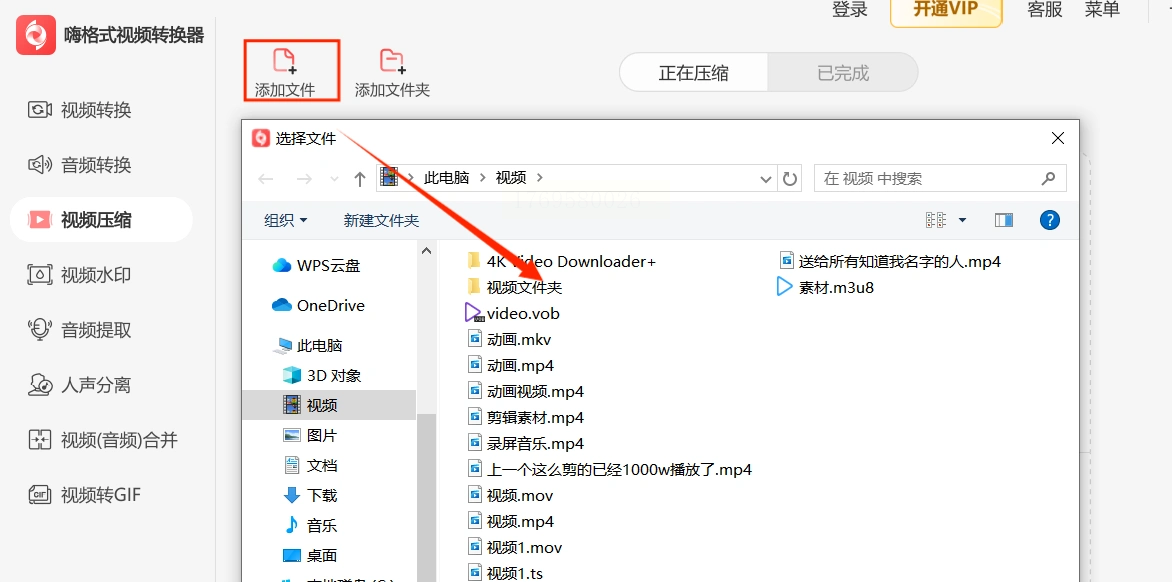
Task: Click the change view layout icon
Action: (935, 220)
